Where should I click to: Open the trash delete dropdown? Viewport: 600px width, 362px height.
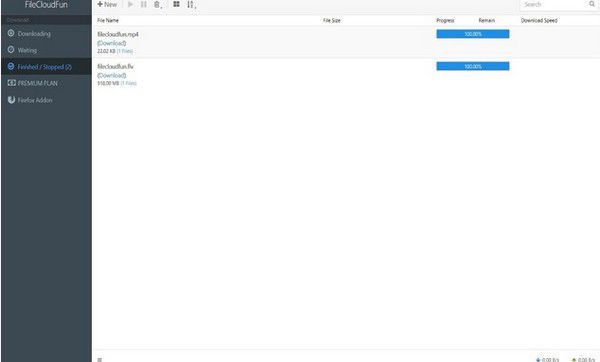pos(158,5)
